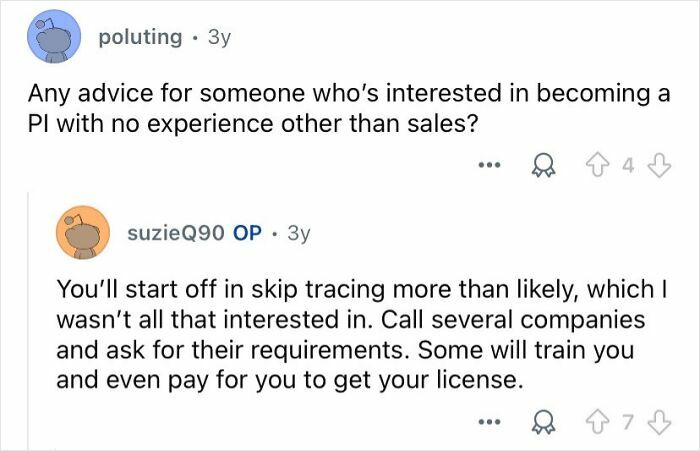The width and height of the screenshot is (700, 451).
Task: Visit the poluting username link
Action: (140, 37)
